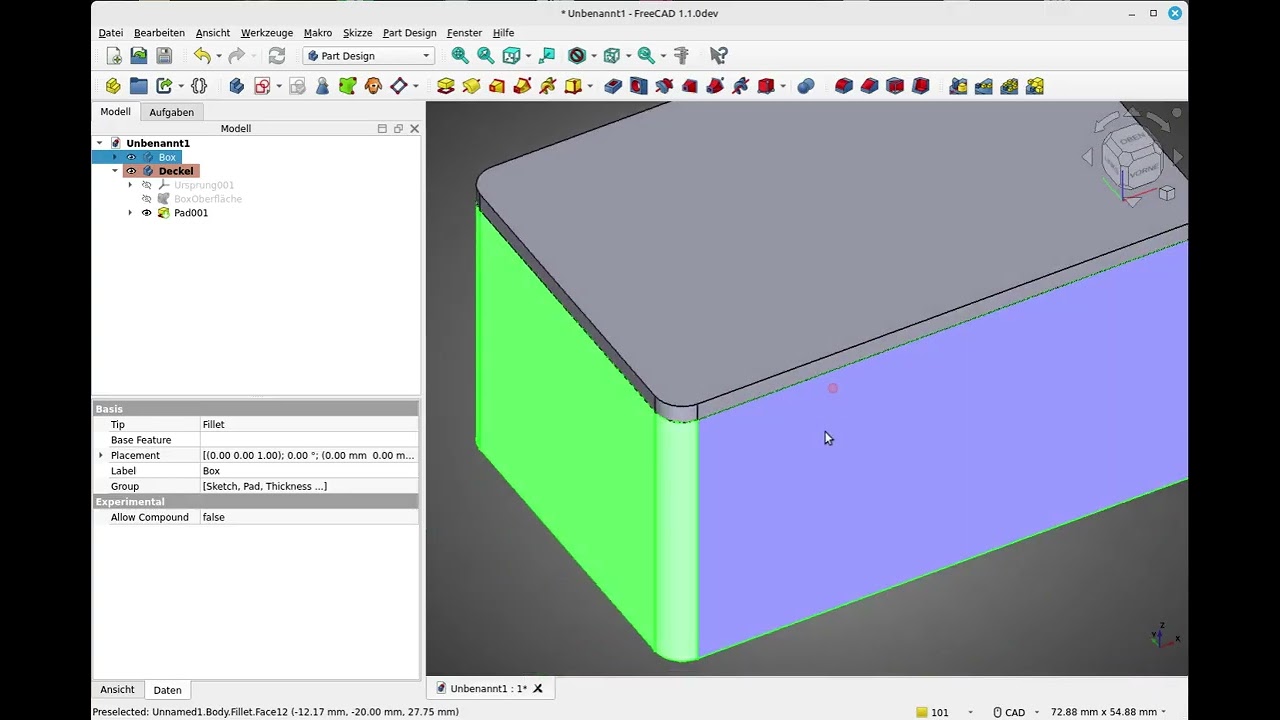Open the Skizze menu
1280x720 pixels.
[x=357, y=33]
